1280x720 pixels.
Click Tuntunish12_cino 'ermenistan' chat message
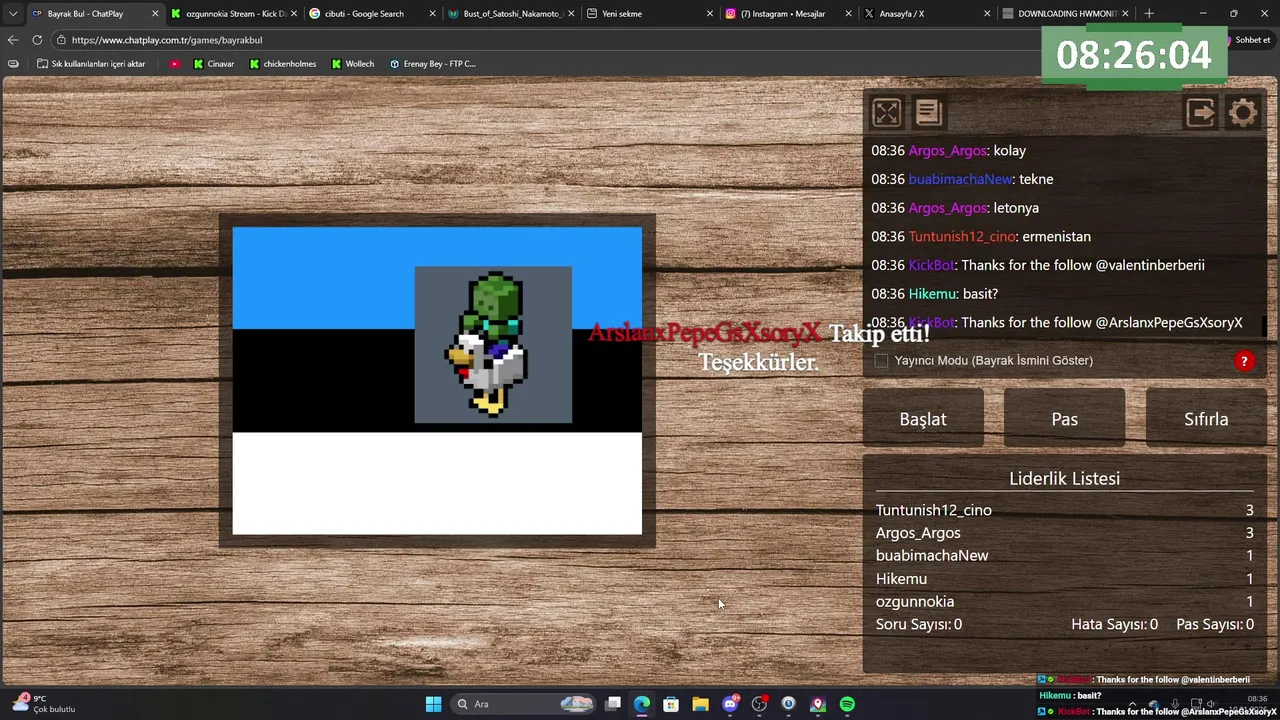coord(981,237)
